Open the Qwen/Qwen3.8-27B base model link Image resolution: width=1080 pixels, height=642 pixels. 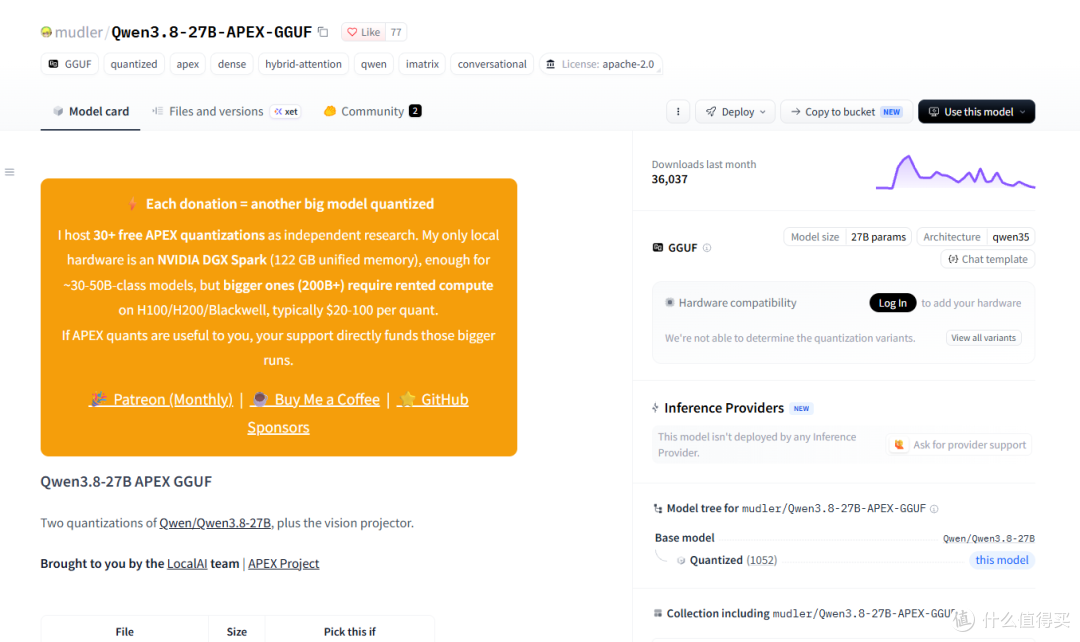coord(988,539)
